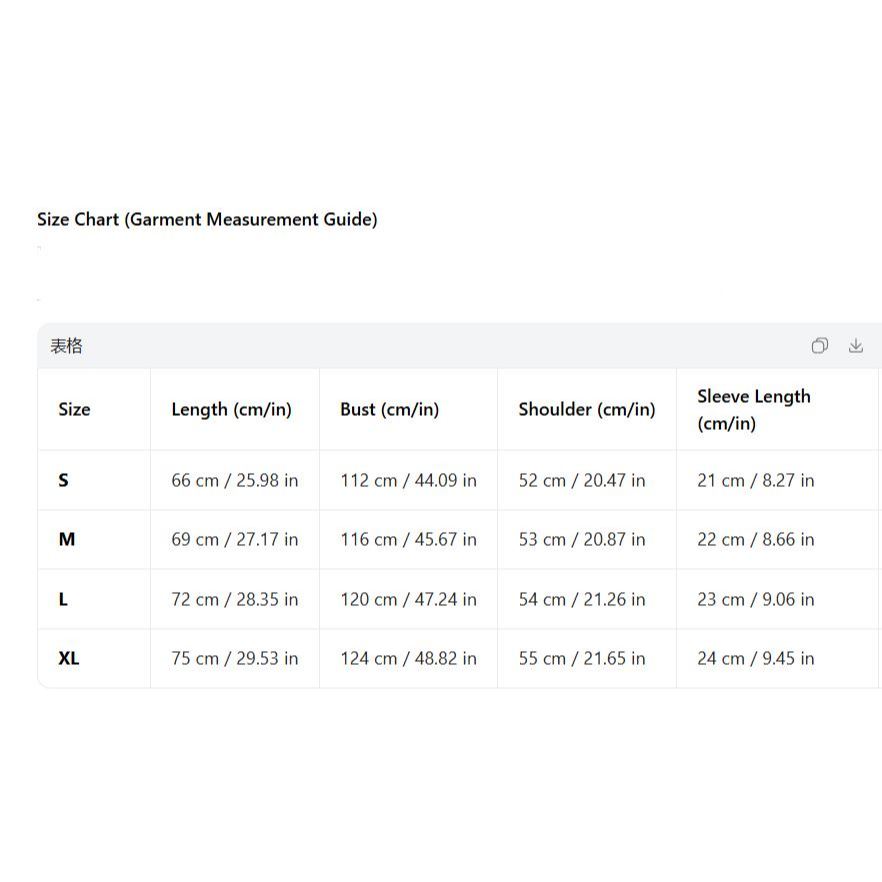Click the Shoulder (cm/in) column header
The height and width of the screenshot is (882, 882).
tap(587, 410)
